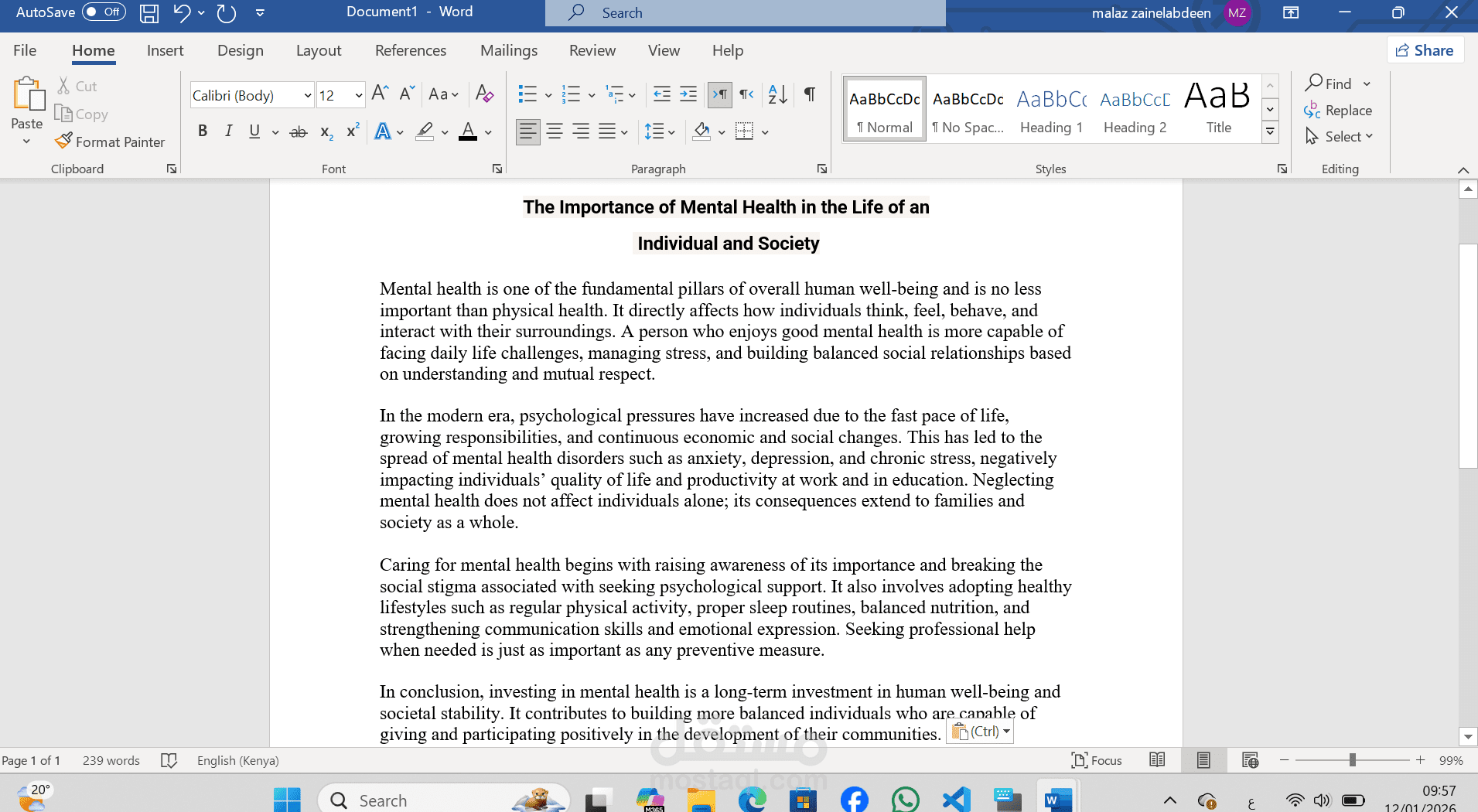1478x812 pixels.
Task: Open the font size dropdown
Action: (x=359, y=96)
